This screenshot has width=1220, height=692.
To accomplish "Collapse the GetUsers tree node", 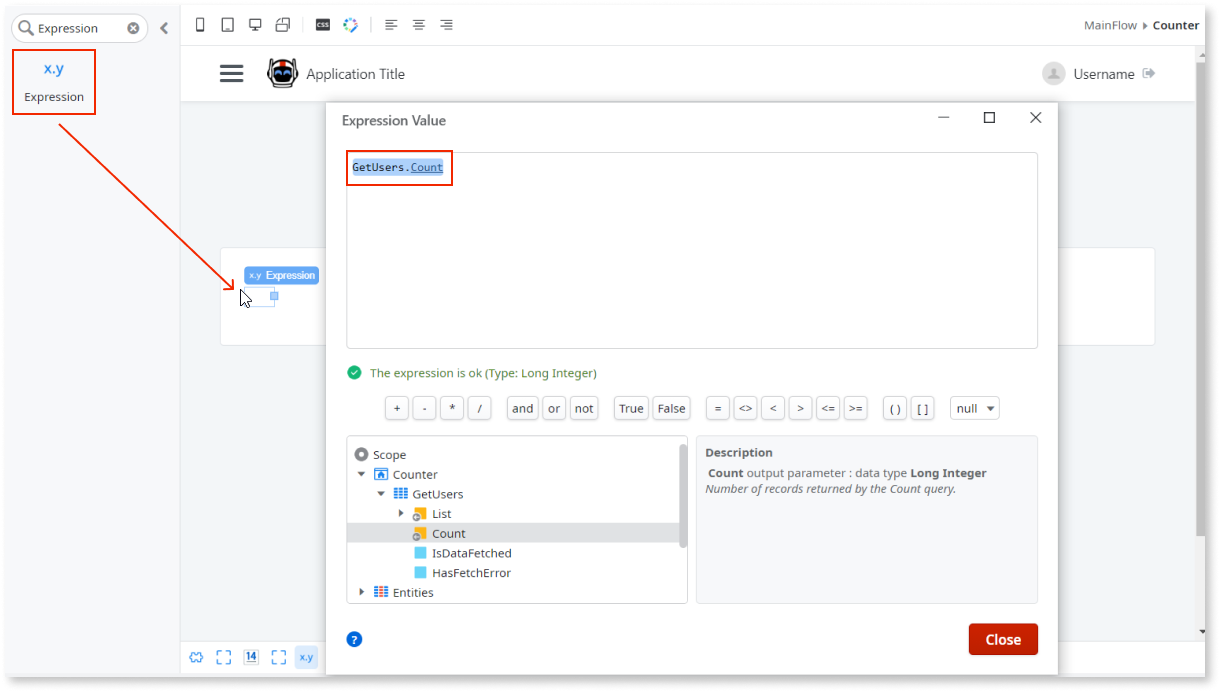I will (x=380, y=493).
